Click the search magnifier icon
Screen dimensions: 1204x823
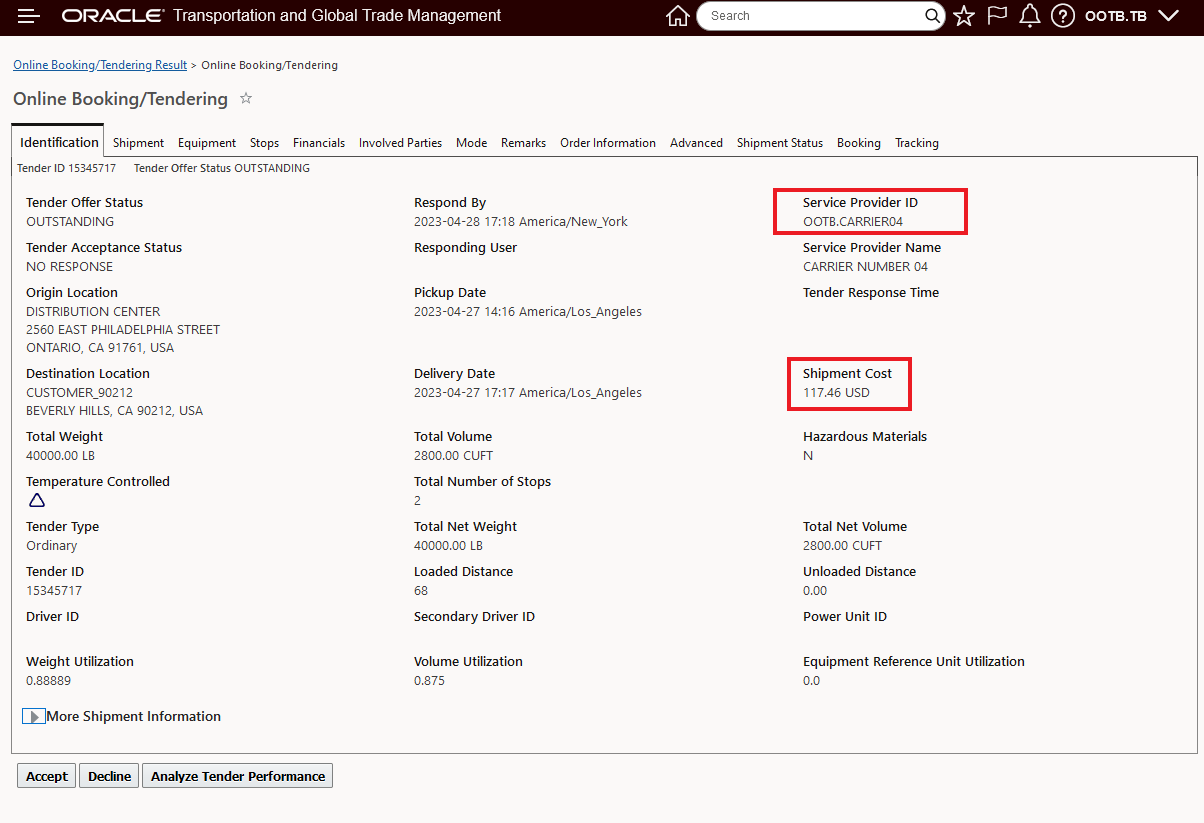coord(932,16)
